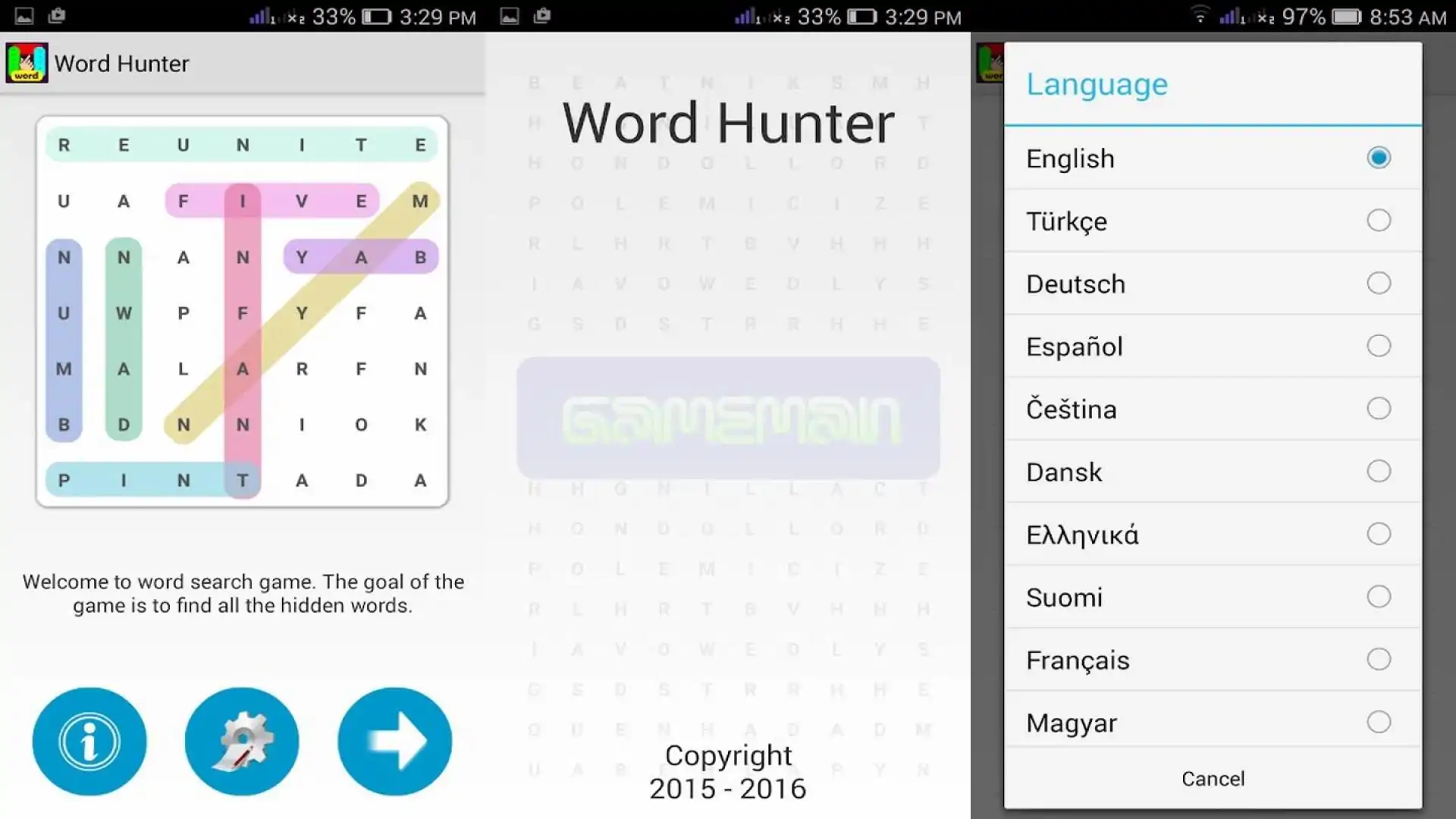Image resolution: width=1456 pixels, height=819 pixels.
Task: Choose Čeština from language list
Action: (1213, 409)
